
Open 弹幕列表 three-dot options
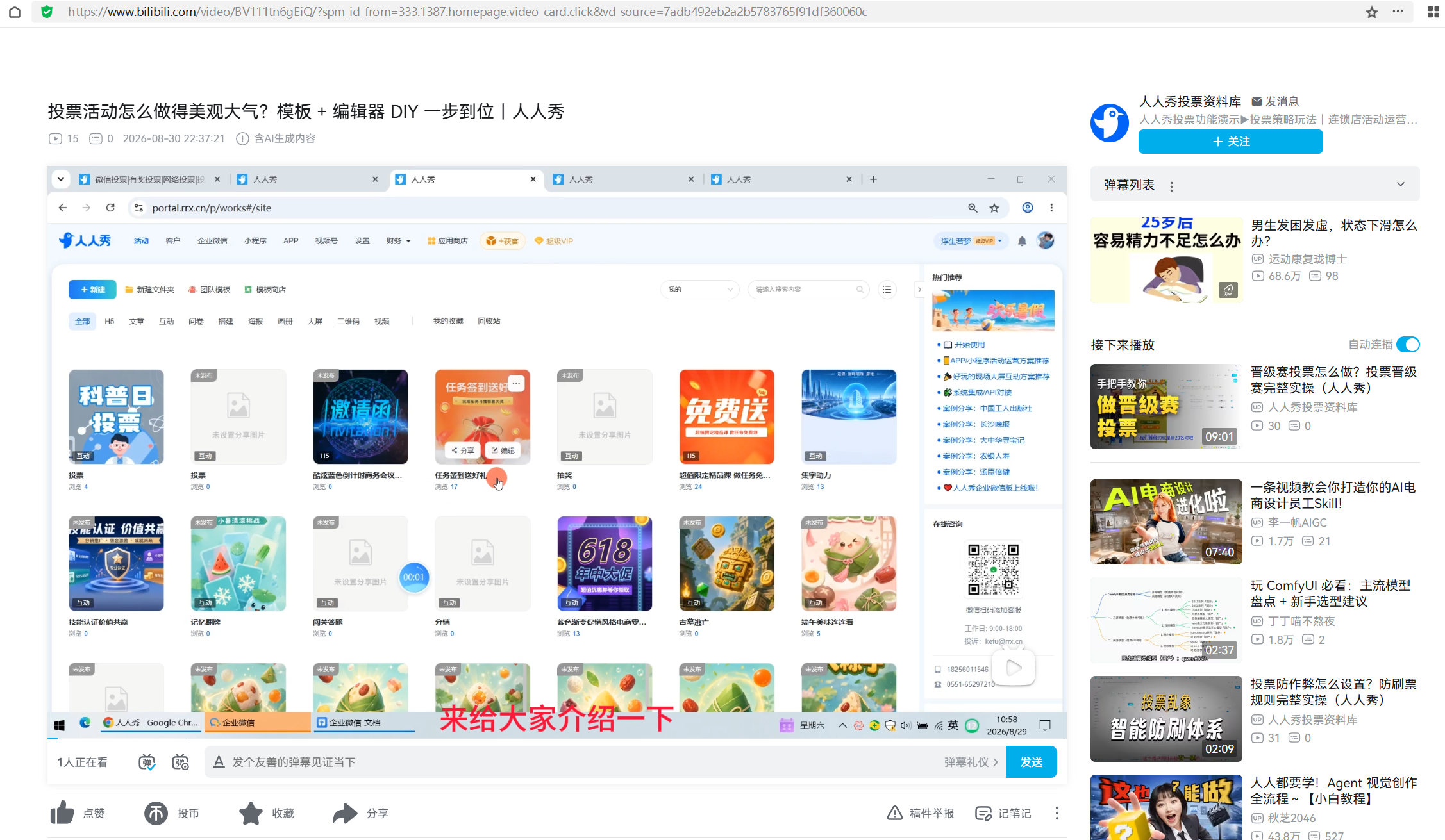tap(1172, 186)
